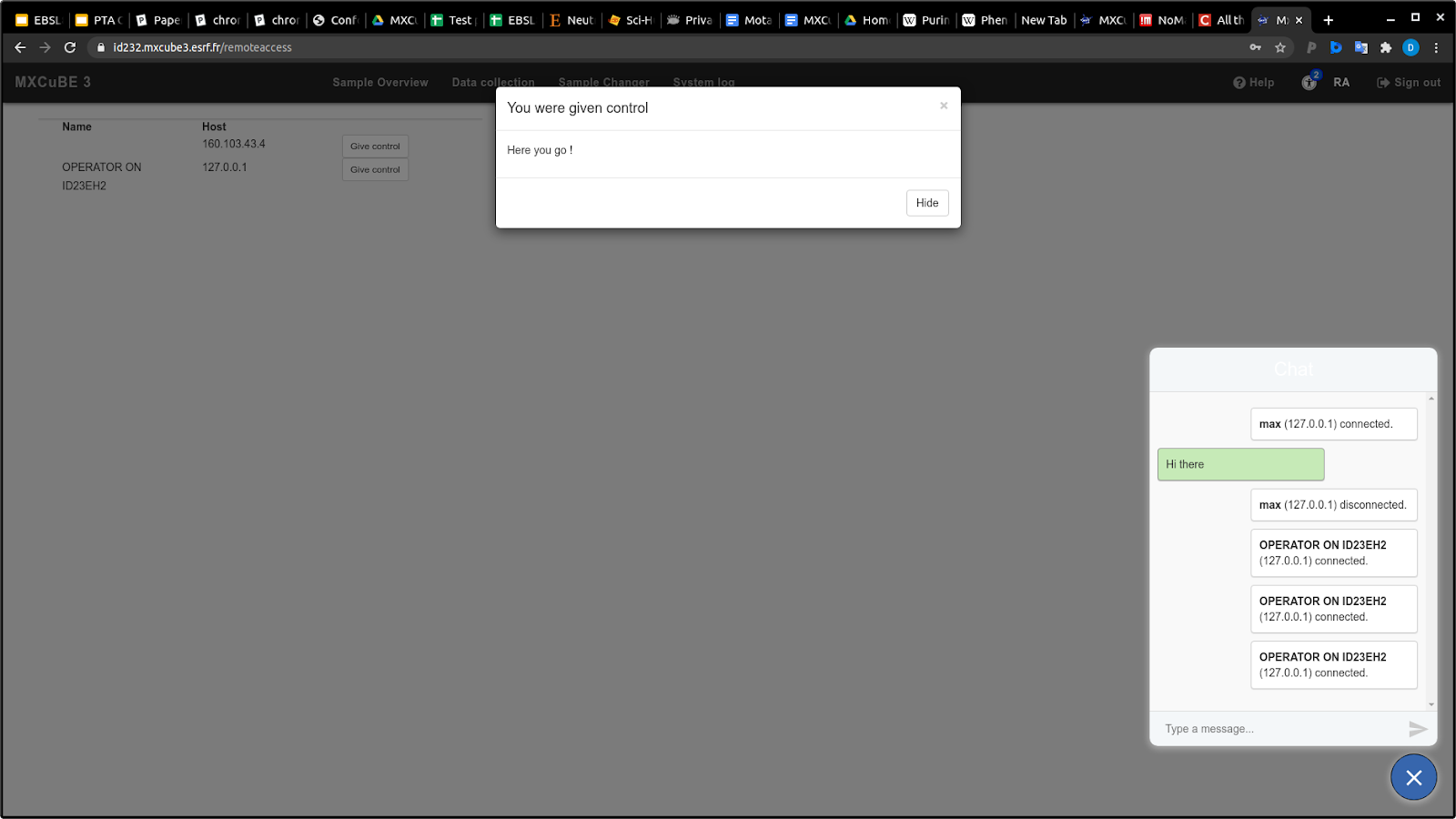1456x819 pixels.
Task: Switch to the Mota Docs tab
Action: click(x=749, y=20)
